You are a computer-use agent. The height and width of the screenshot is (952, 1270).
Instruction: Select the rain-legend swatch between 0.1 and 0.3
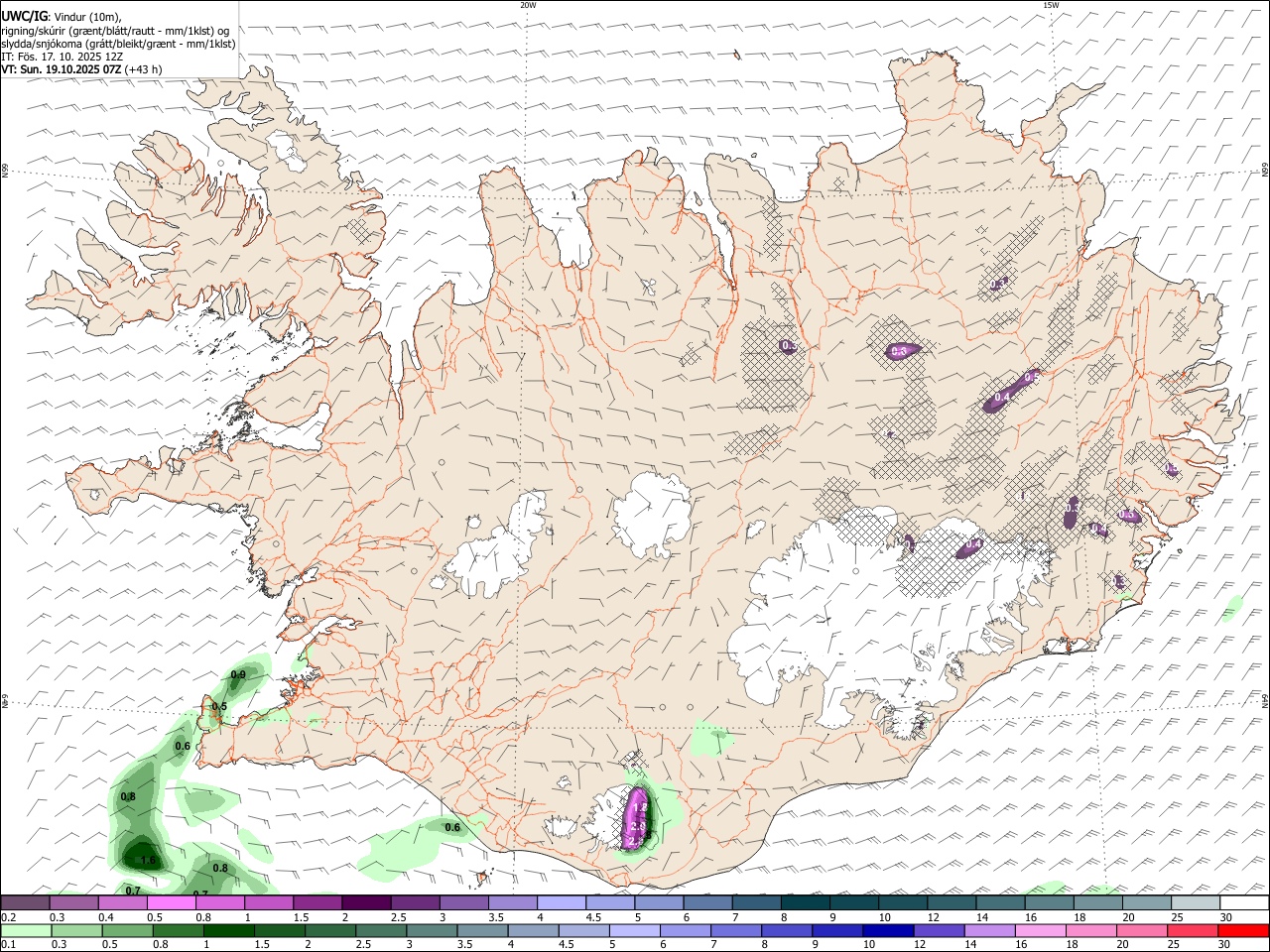tap(25, 930)
